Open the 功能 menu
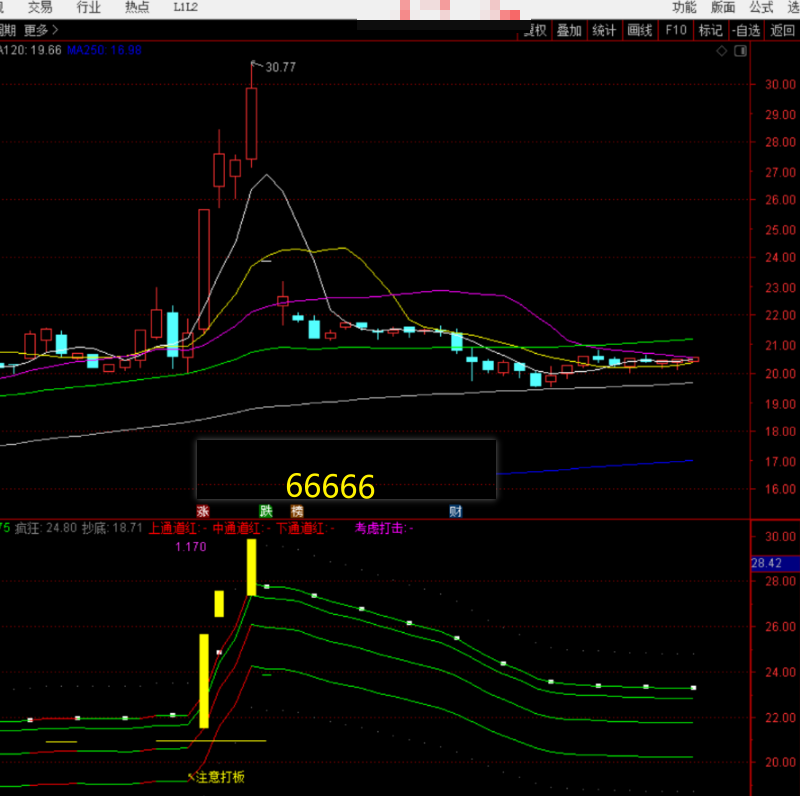 (684, 7)
